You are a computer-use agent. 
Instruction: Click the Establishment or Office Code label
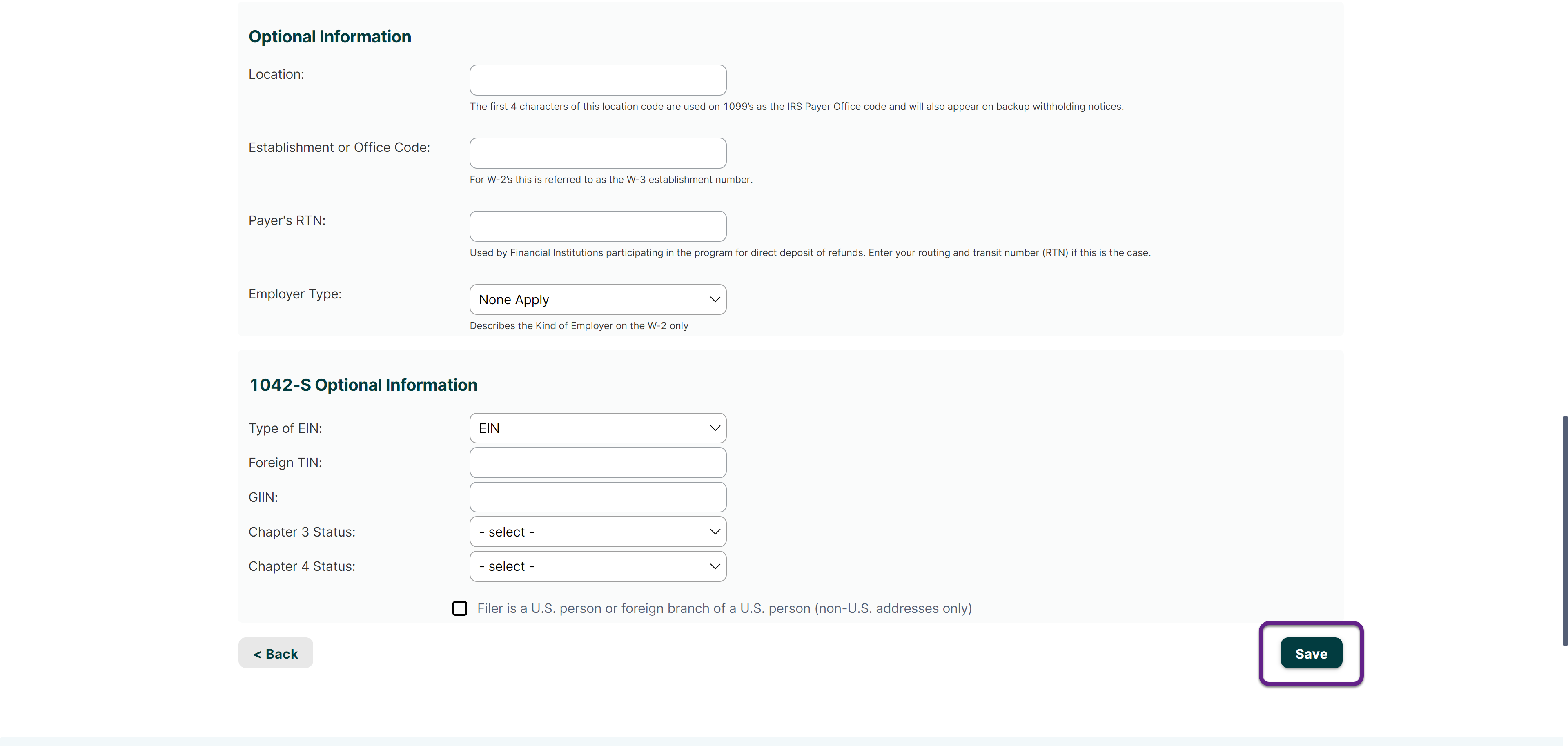pyautogui.click(x=339, y=147)
